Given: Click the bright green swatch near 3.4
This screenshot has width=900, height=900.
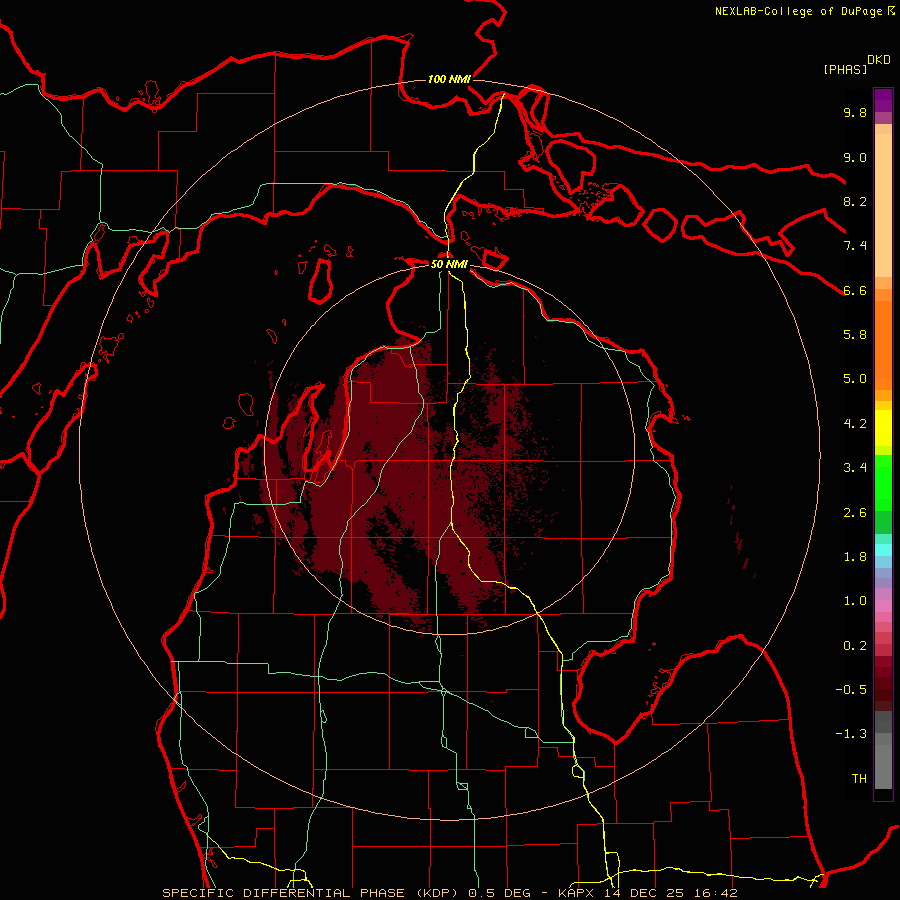Looking at the screenshot, I should pyautogui.click(x=883, y=482).
